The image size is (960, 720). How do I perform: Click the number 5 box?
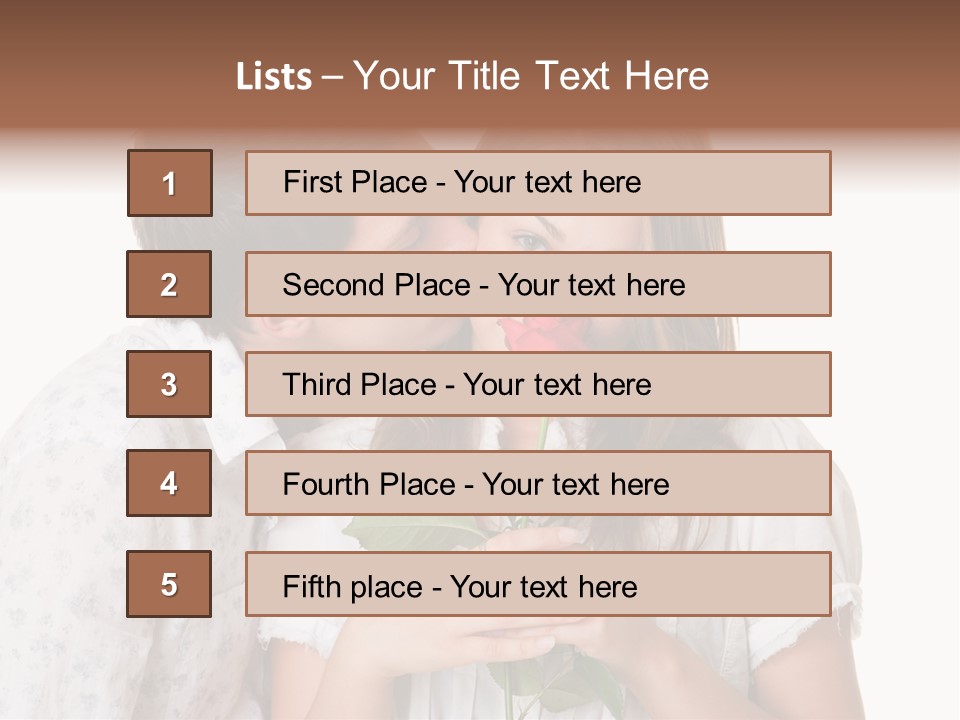[x=169, y=584]
